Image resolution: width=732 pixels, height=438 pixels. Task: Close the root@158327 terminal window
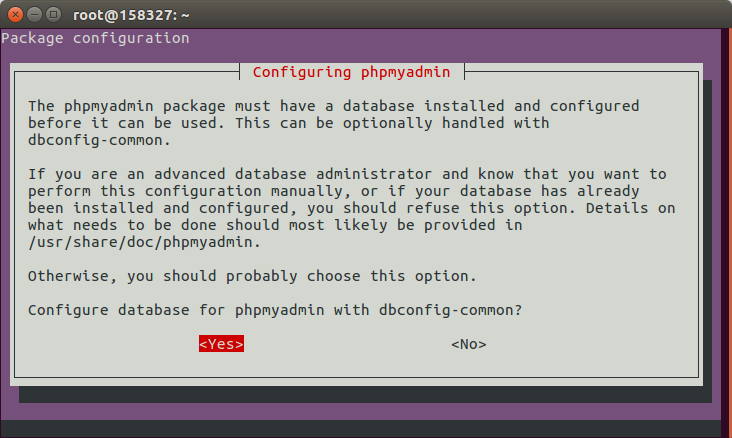[x=15, y=15]
